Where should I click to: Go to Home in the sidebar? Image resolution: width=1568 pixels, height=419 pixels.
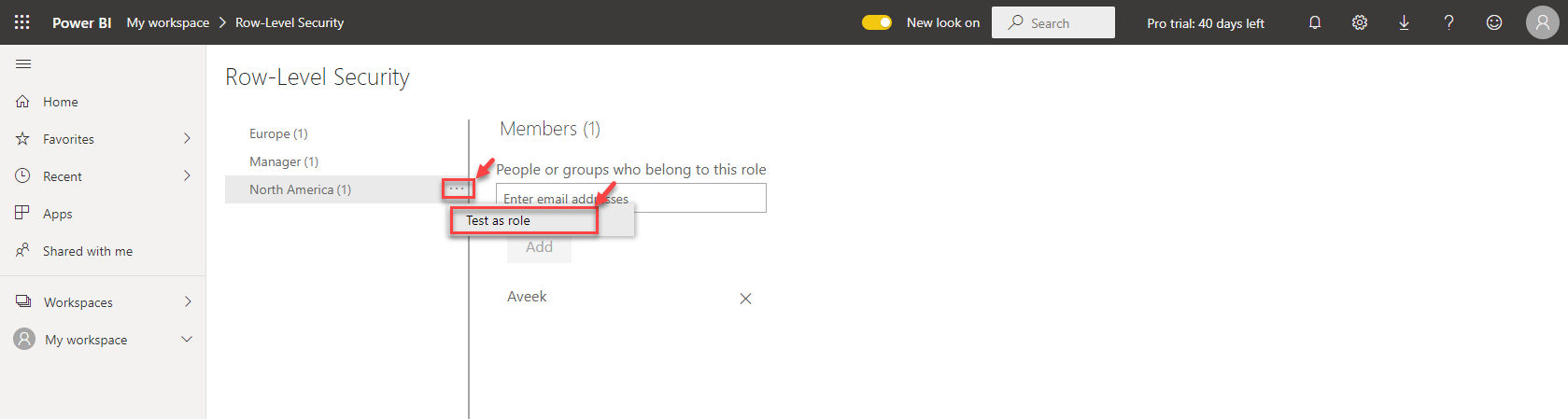(60, 102)
